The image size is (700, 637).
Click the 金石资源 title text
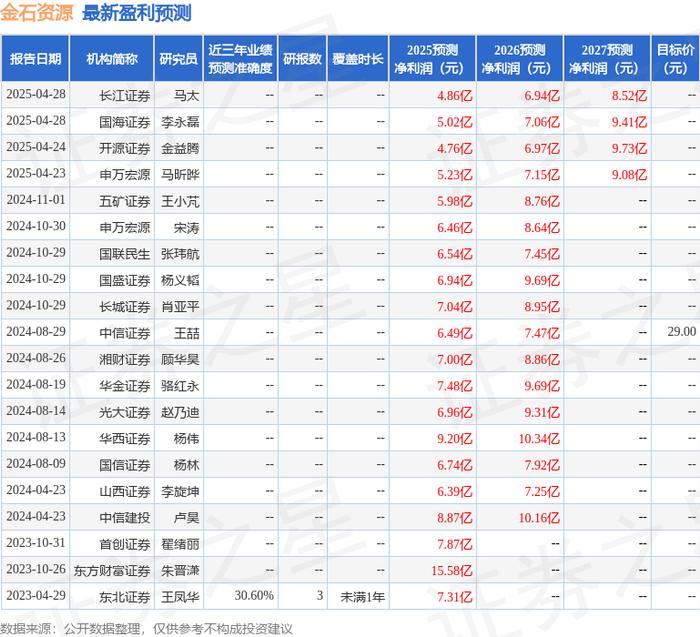[x=37, y=13]
